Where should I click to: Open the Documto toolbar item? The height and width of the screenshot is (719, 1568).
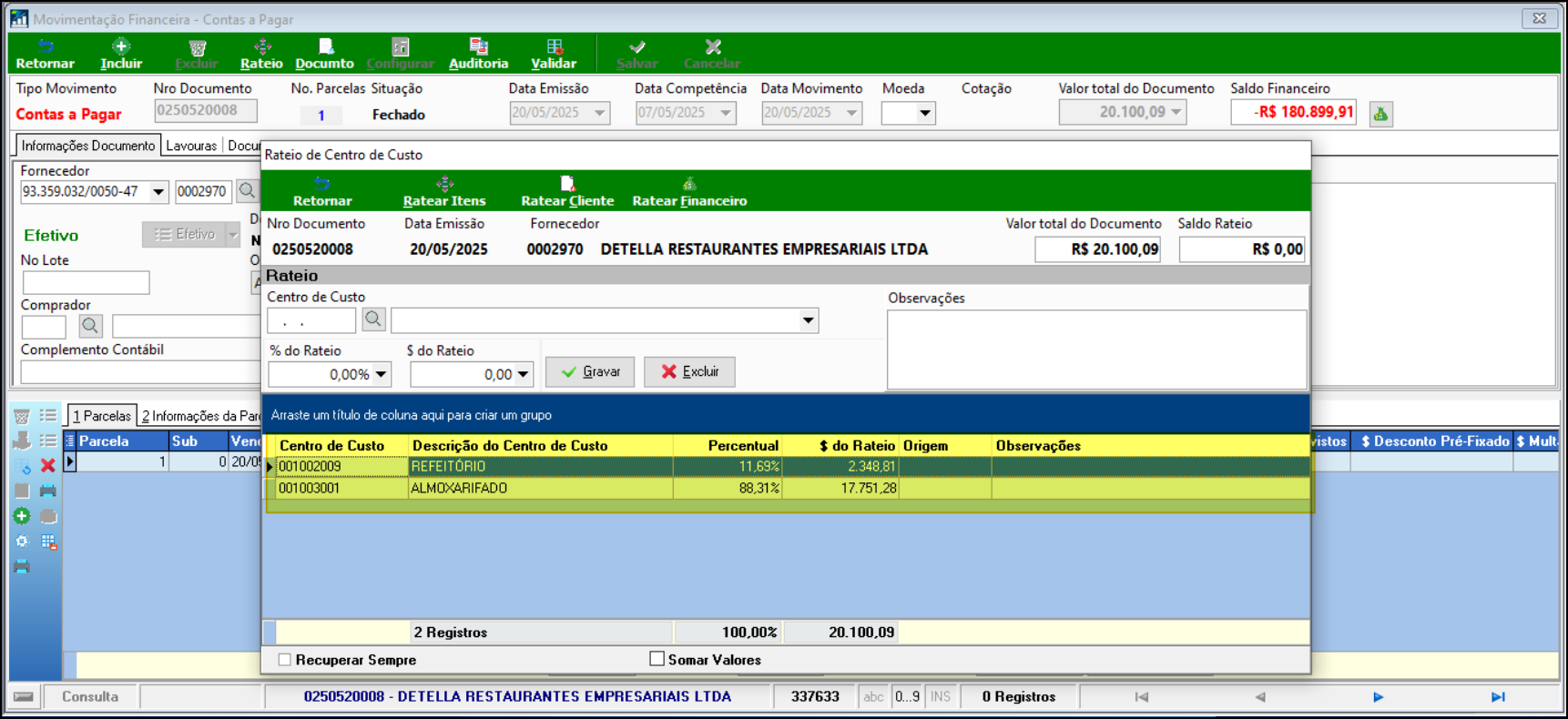[x=324, y=54]
